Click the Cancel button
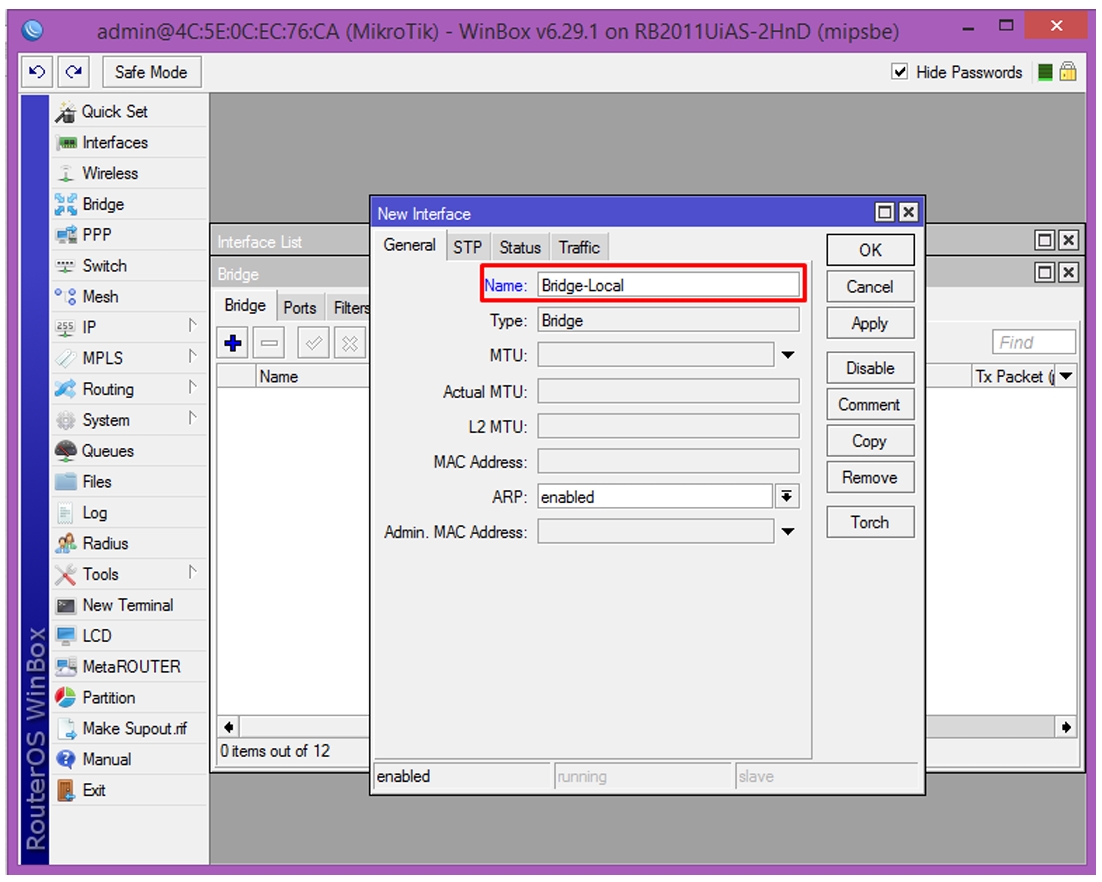The image size is (1102, 882). click(x=870, y=287)
